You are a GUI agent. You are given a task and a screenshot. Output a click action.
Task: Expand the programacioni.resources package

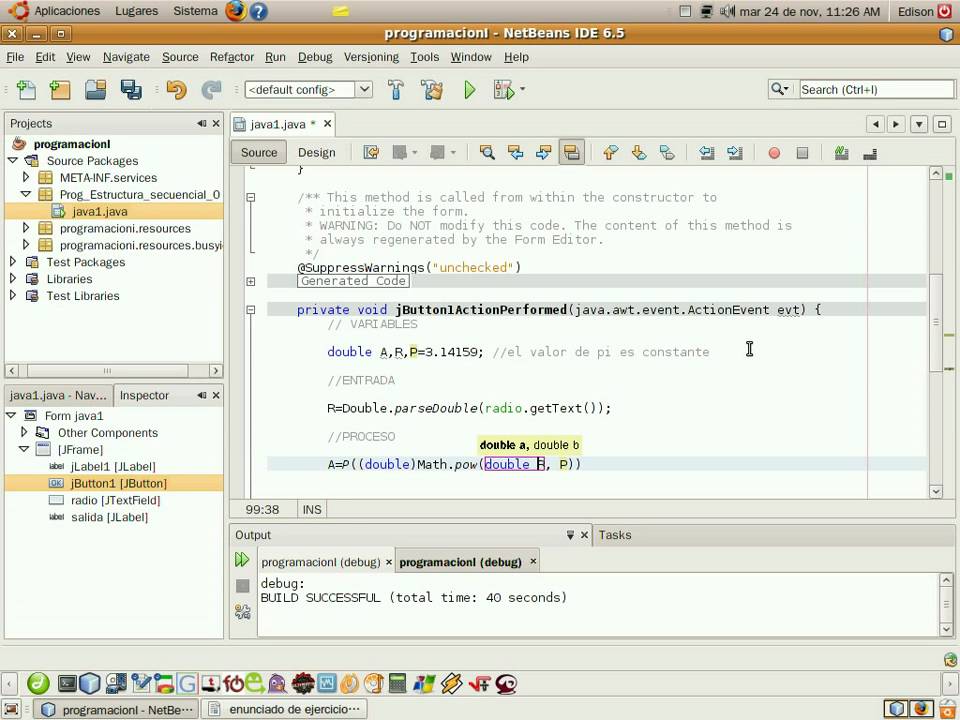tap(26, 228)
